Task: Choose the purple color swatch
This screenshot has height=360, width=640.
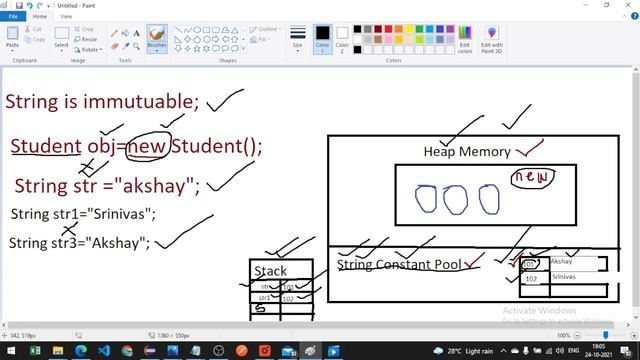Action: click(450, 29)
